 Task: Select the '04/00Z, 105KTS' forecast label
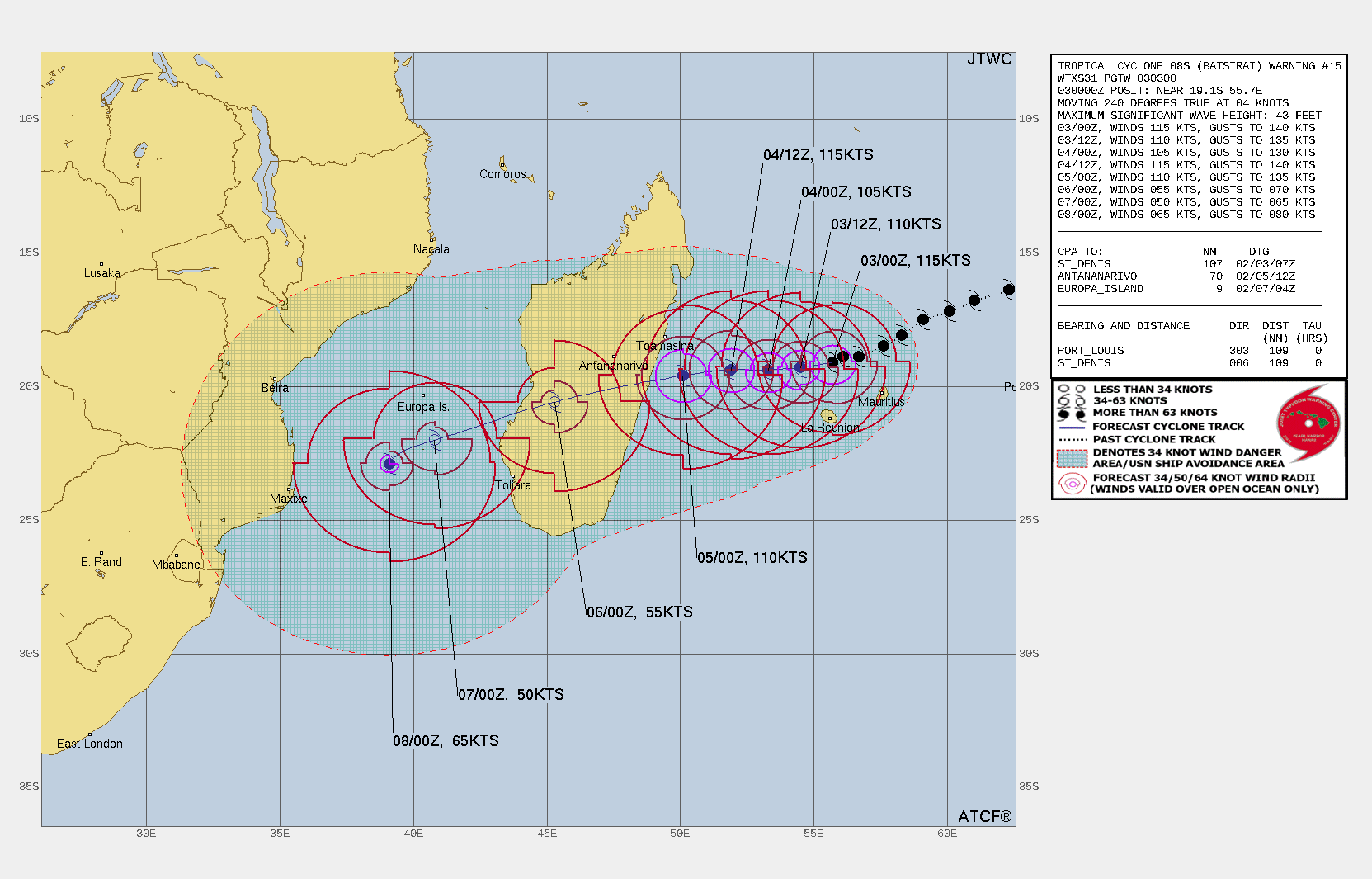click(x=856, y=192)
